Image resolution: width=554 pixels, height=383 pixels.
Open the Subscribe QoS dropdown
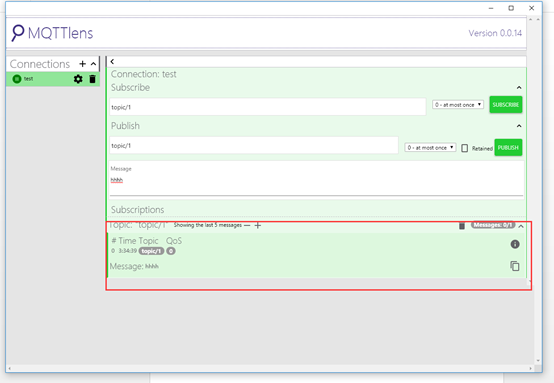click(458, 105)
